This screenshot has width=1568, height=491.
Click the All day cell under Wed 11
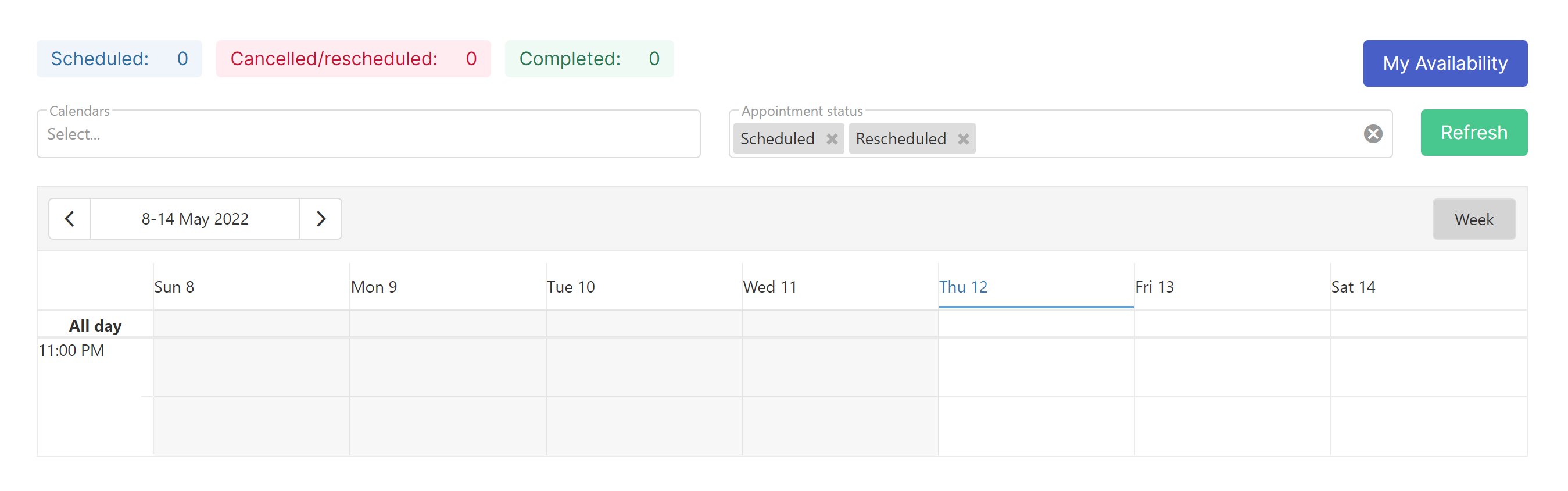tap(840, 325)
